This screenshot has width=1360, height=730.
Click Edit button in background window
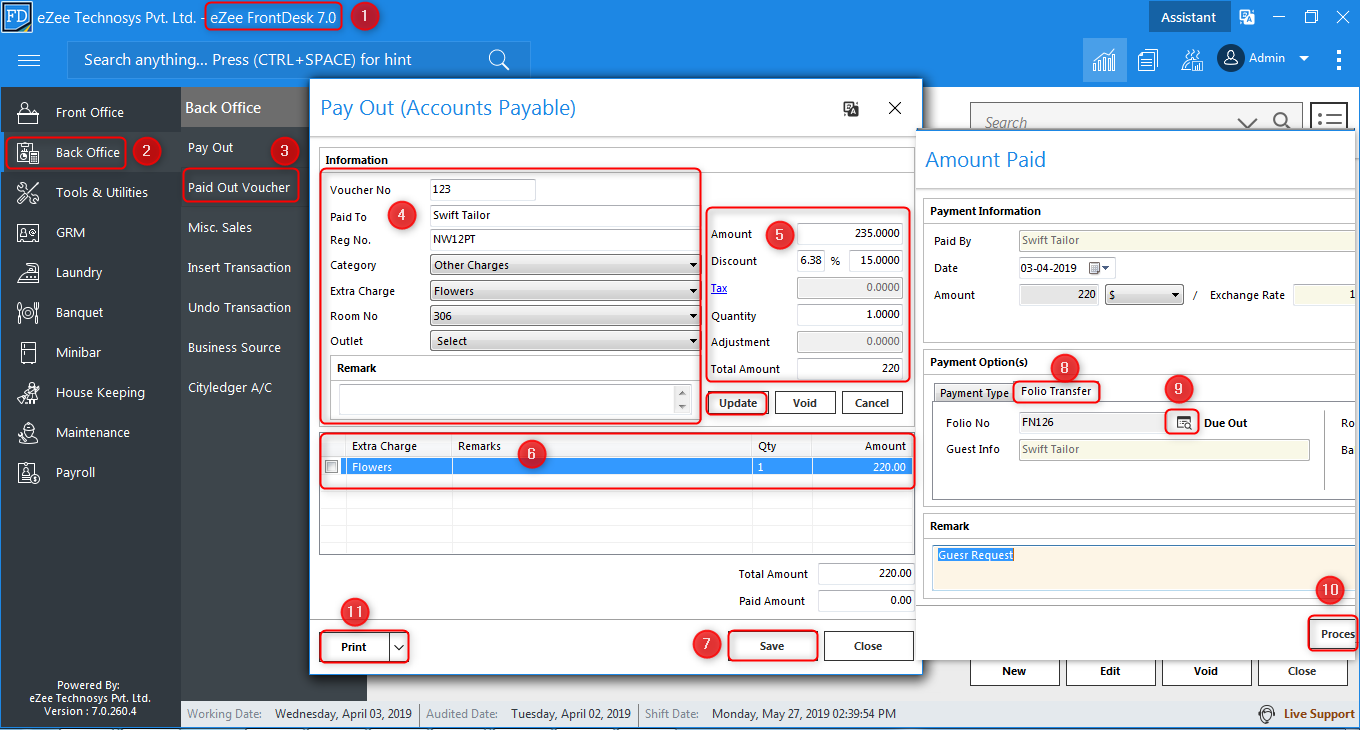click(x=1110, y=671)
